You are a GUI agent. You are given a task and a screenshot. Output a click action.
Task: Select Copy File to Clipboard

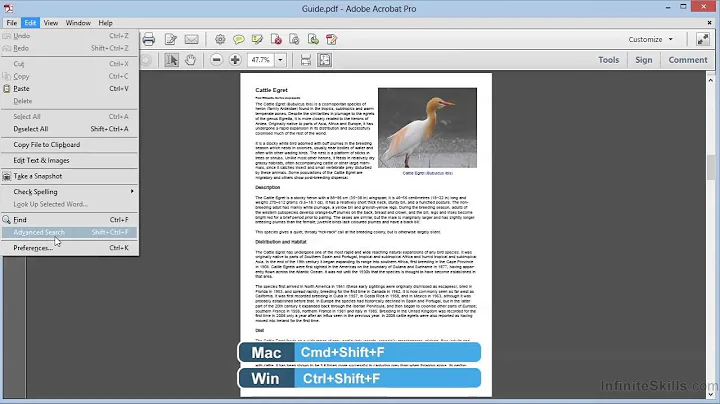[x=69, y=145]
